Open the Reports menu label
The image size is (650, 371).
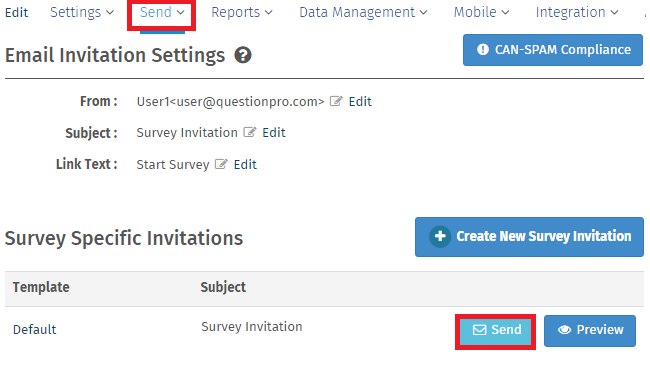pos(235,12)
